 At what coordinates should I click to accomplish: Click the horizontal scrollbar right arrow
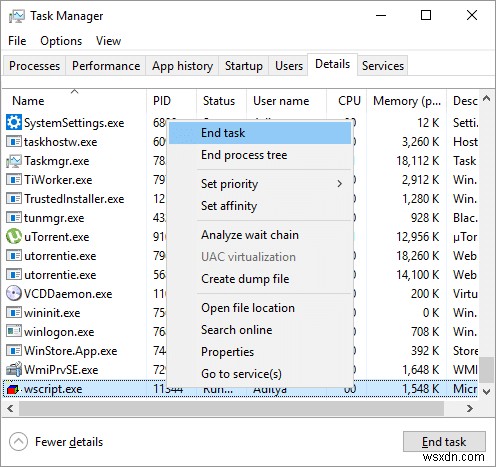(469, 408)
